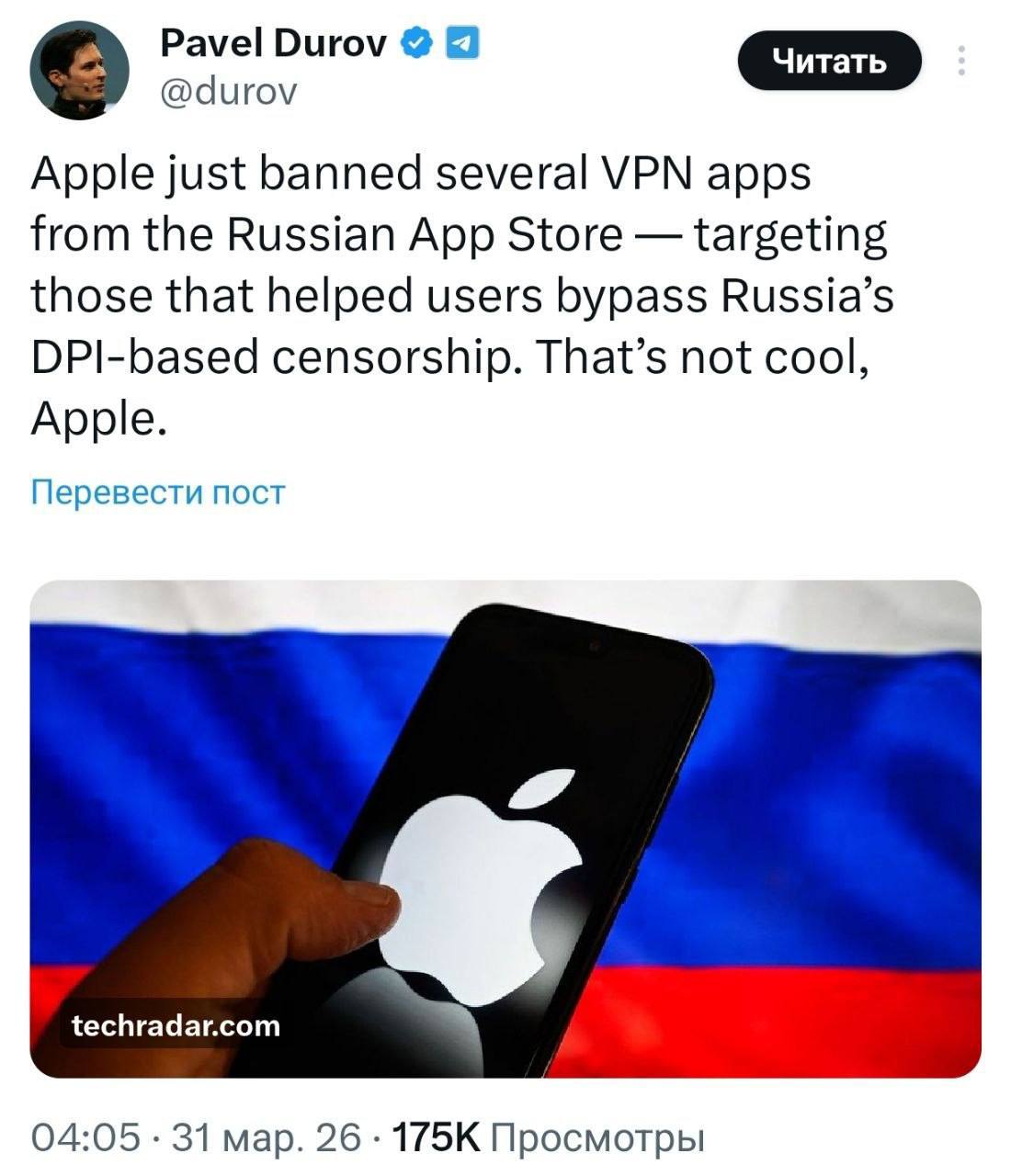This screenshot has height=1176, width=1011.
Task: Open Pavel Durov's profile avatar
Action: tap(79, 71)
